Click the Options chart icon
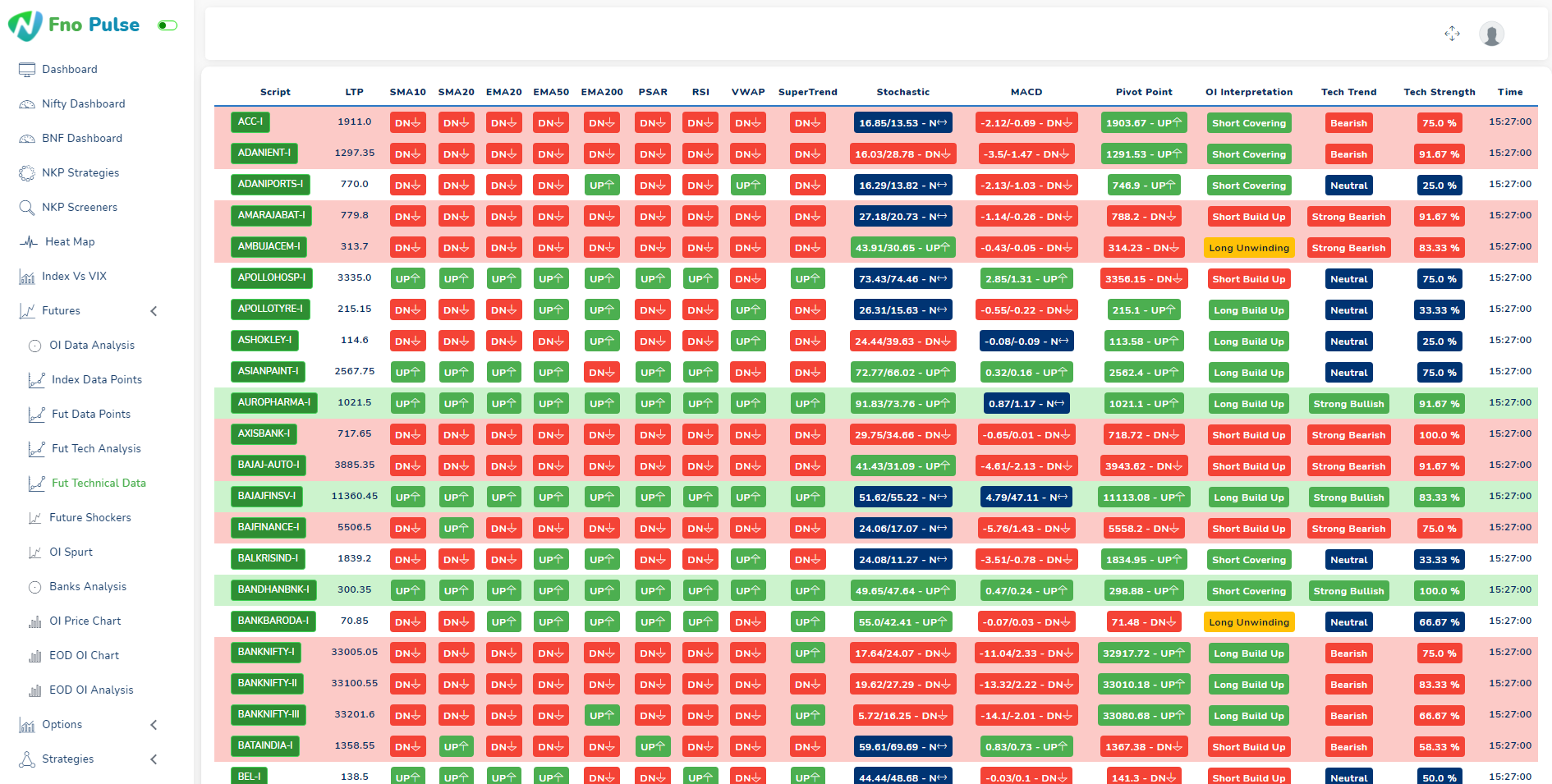This screenshot has height=784, width=1552. 27,725
